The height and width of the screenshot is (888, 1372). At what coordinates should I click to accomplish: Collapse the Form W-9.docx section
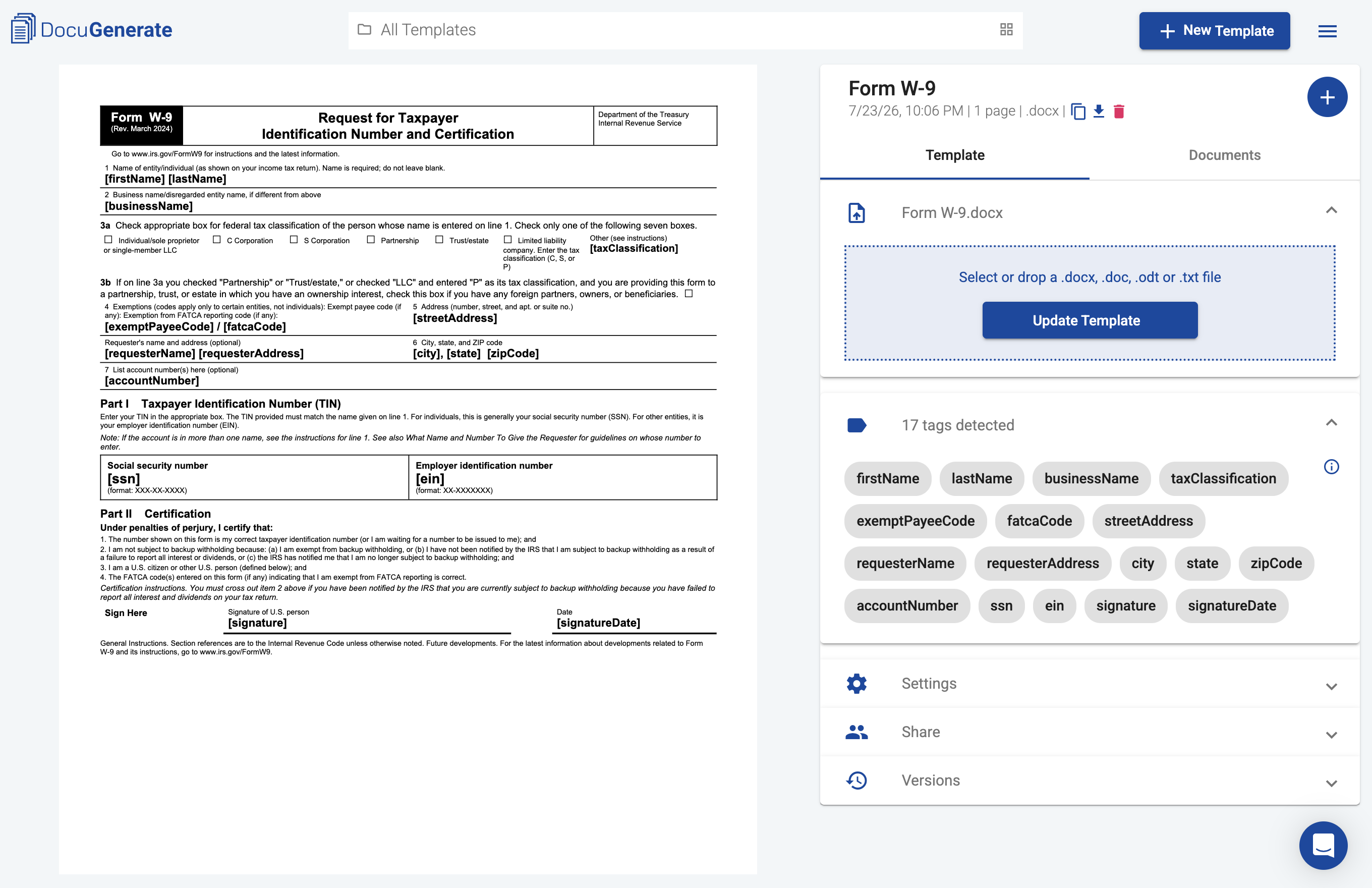pyautogui.click(x=1331, y=210)
